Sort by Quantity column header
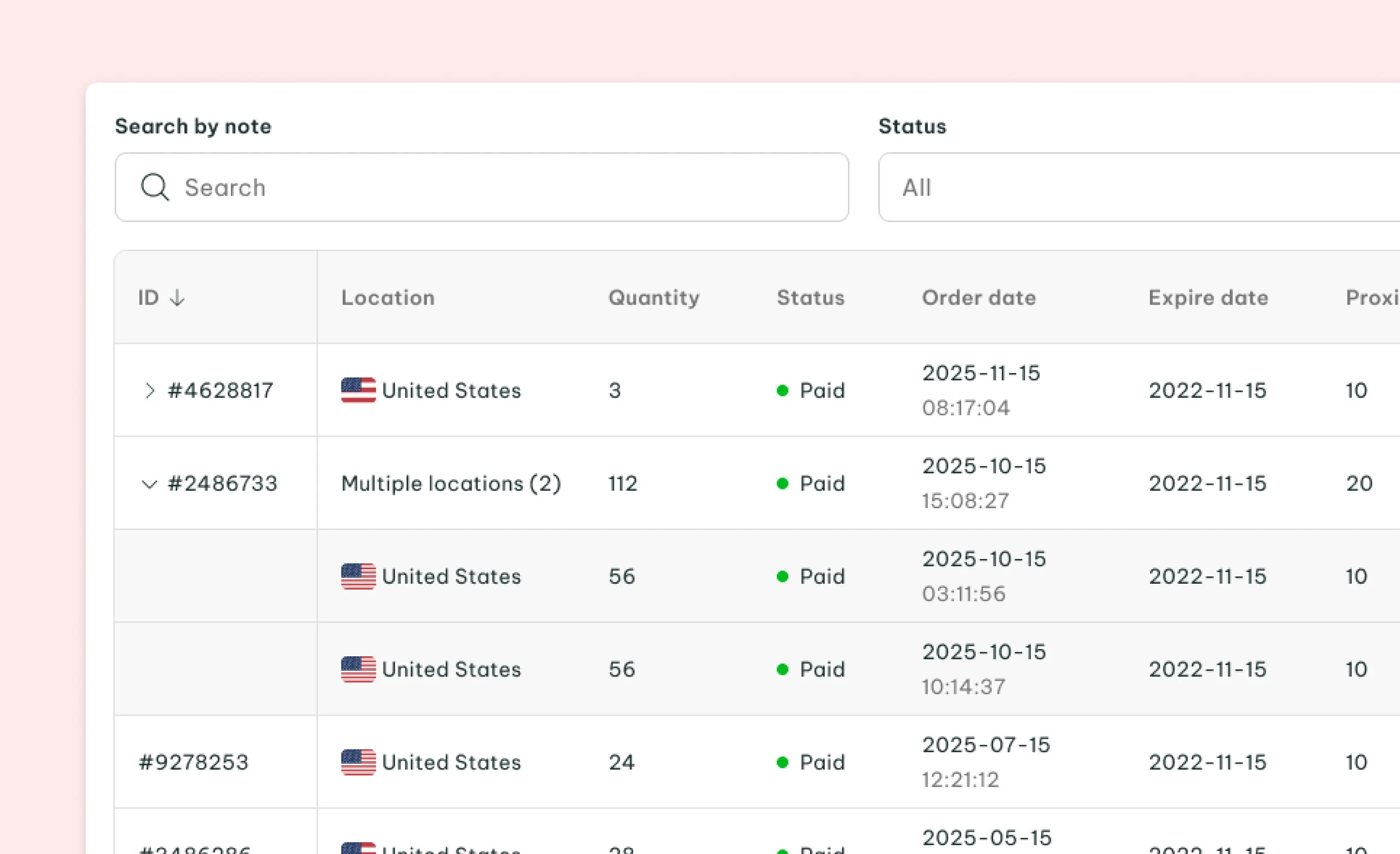 [653, 297]
